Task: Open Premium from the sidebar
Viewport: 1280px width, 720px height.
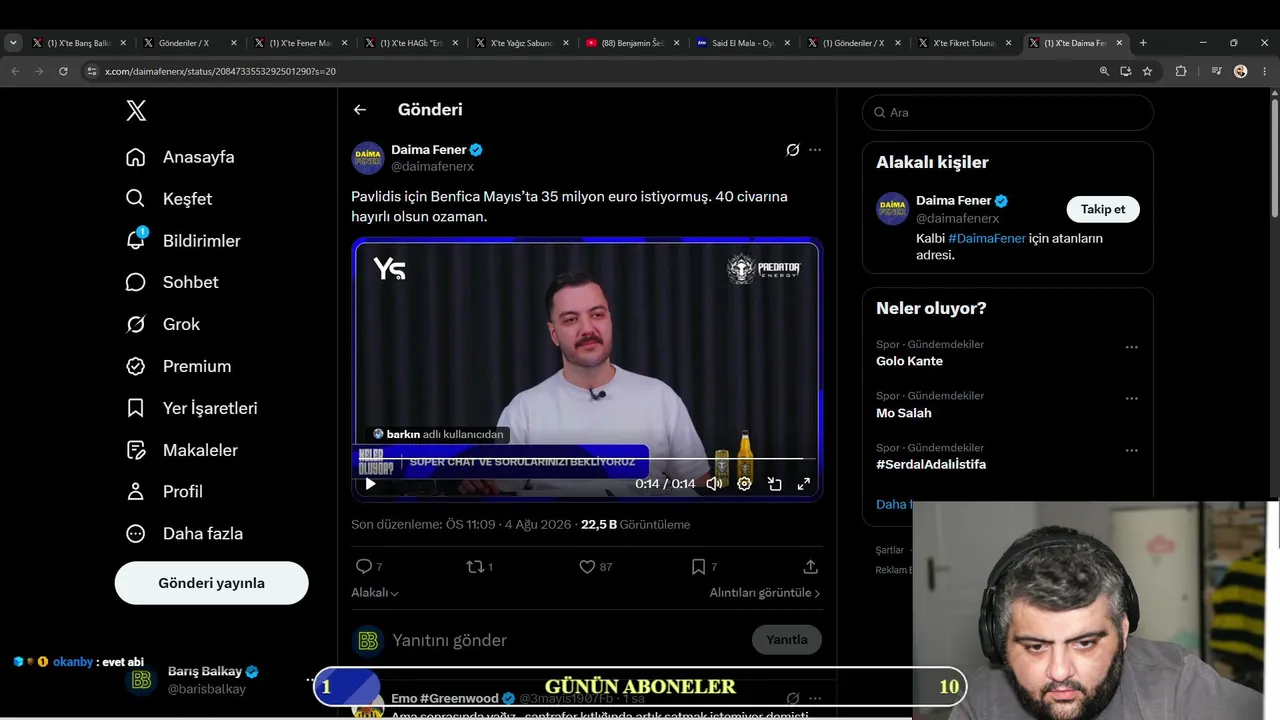Action: point(178,366)
